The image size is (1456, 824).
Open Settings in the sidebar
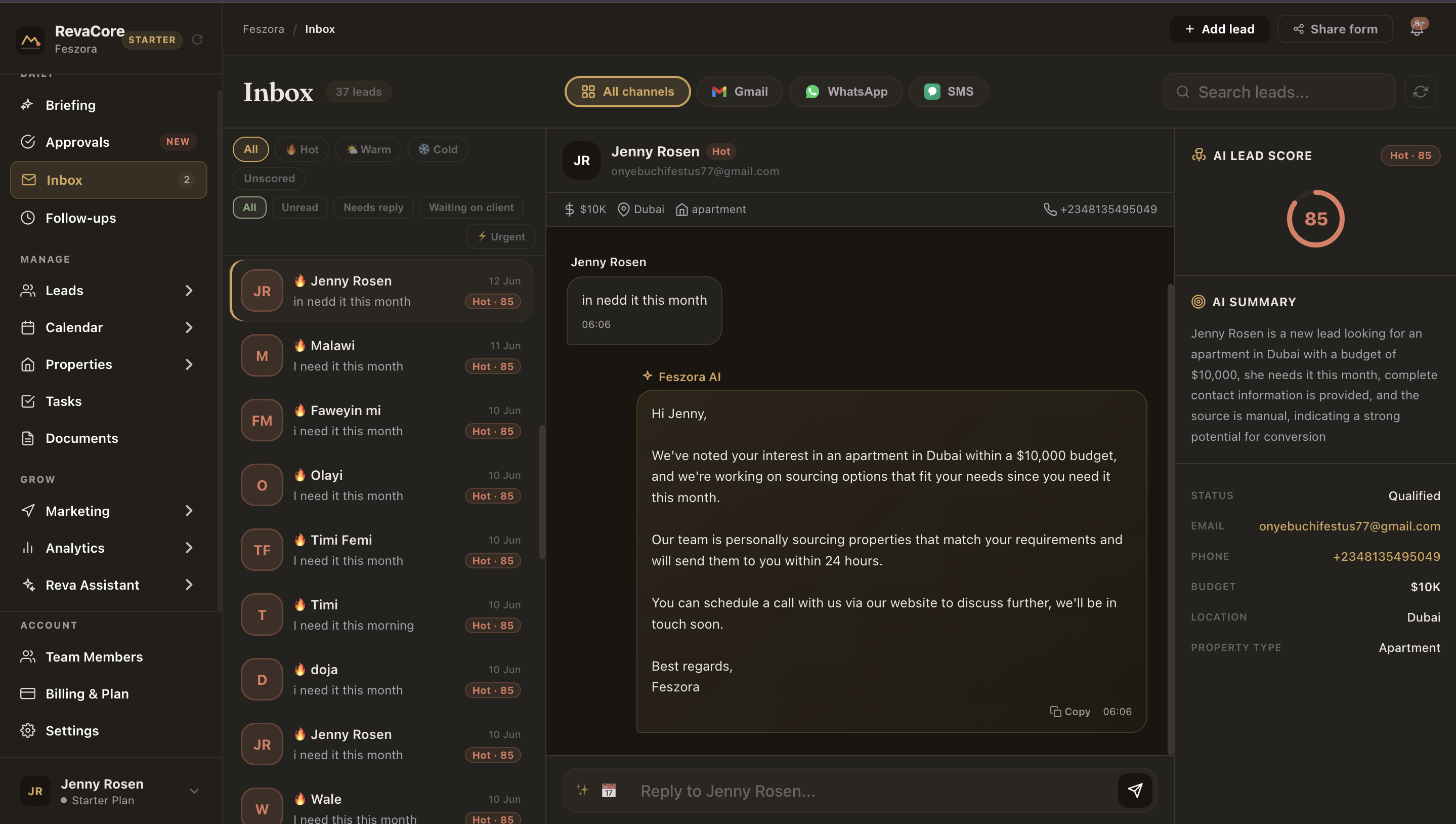tap(109, 731)
